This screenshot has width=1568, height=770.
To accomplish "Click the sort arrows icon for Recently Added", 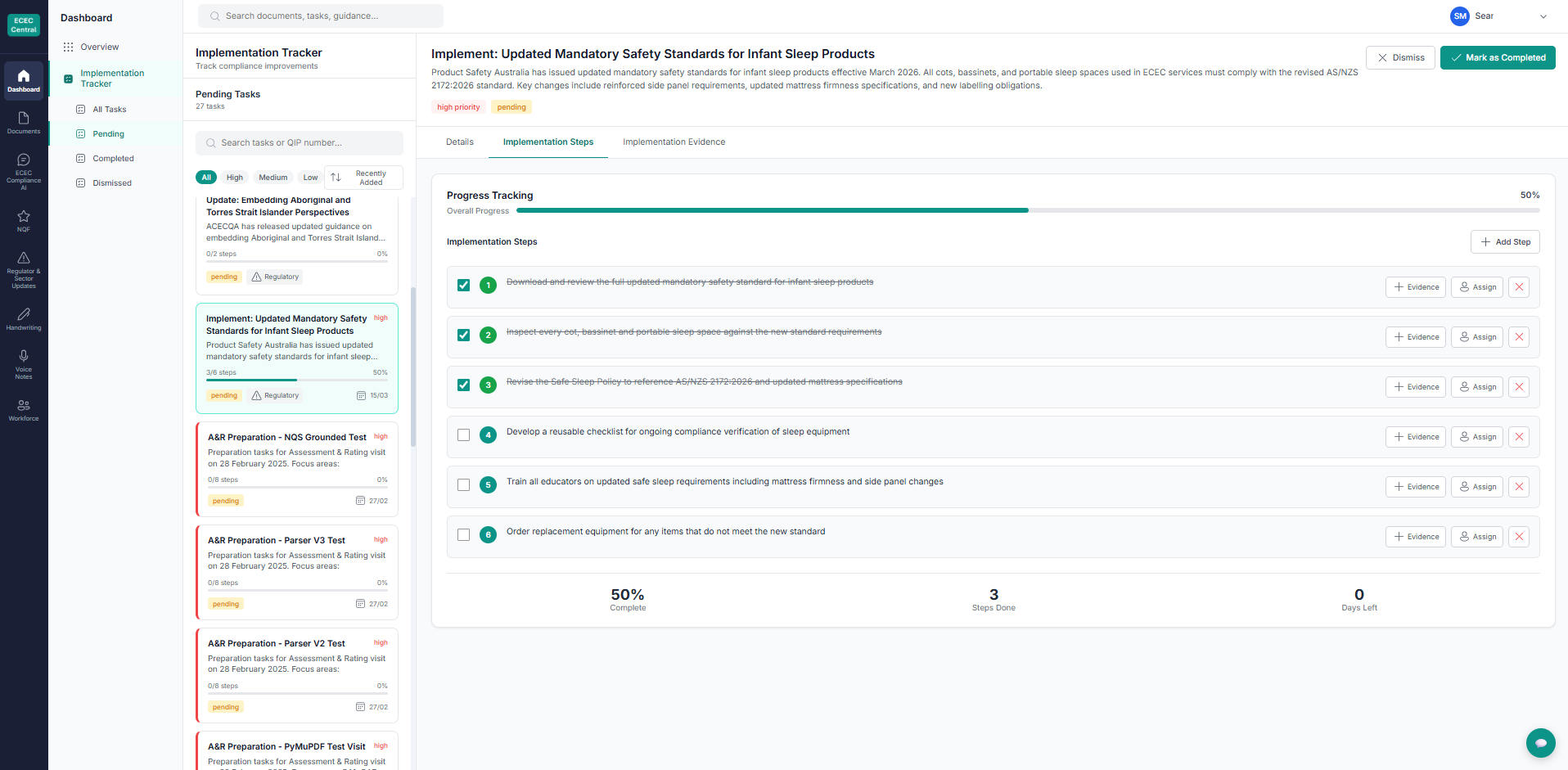I will coord(336,178).
